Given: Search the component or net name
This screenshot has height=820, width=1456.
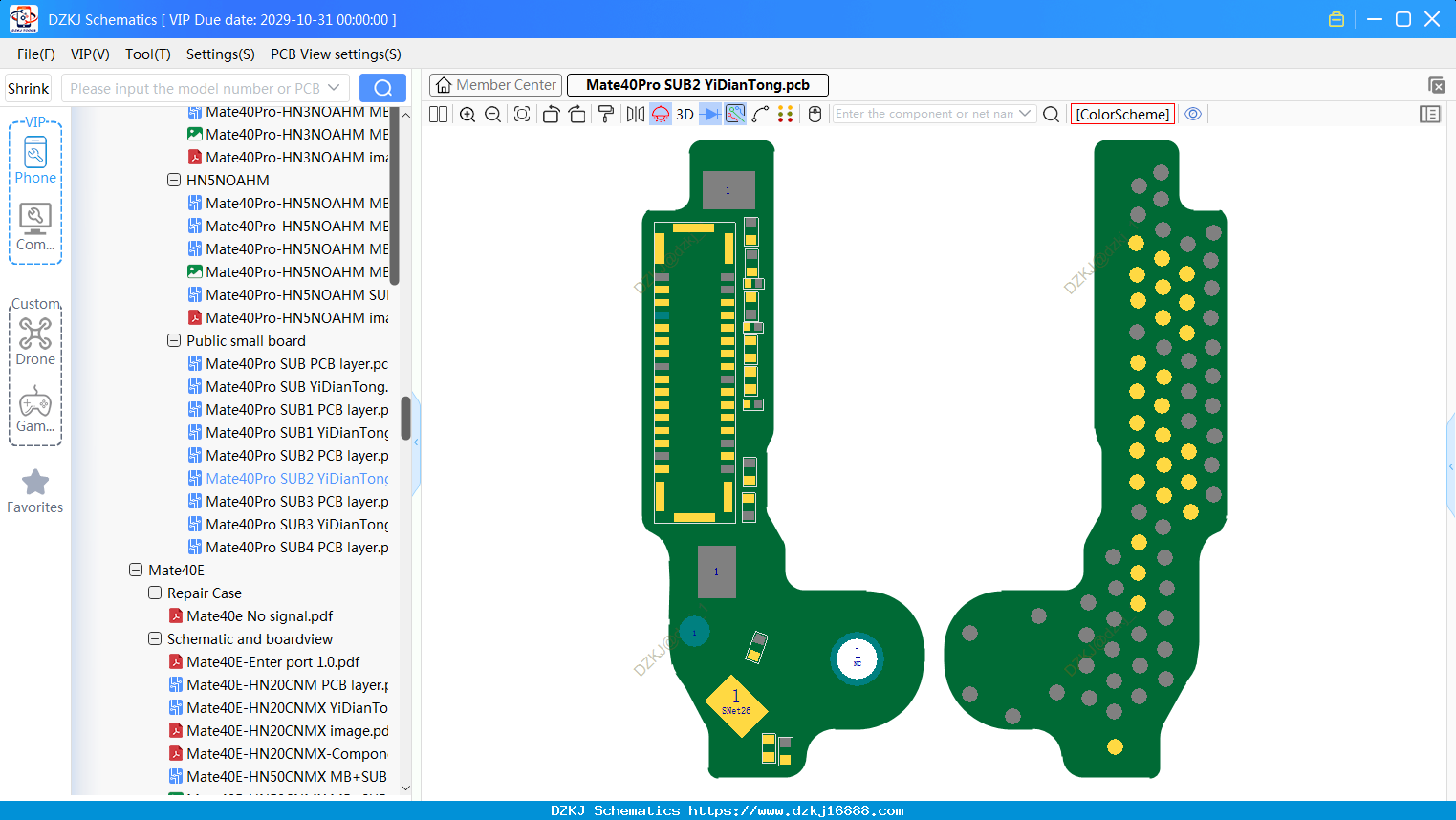Looking at the screenshot, I should coord(1051,115).
